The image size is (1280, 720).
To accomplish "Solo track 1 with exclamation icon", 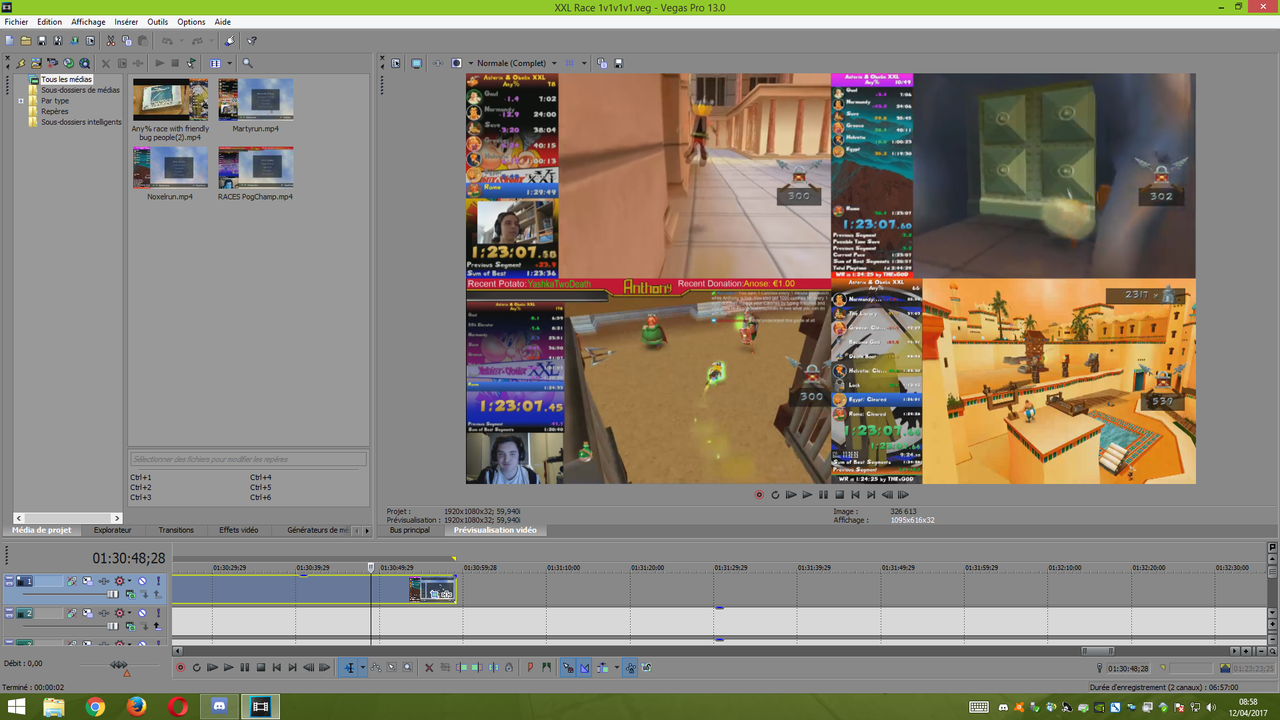I will point(158,581).
